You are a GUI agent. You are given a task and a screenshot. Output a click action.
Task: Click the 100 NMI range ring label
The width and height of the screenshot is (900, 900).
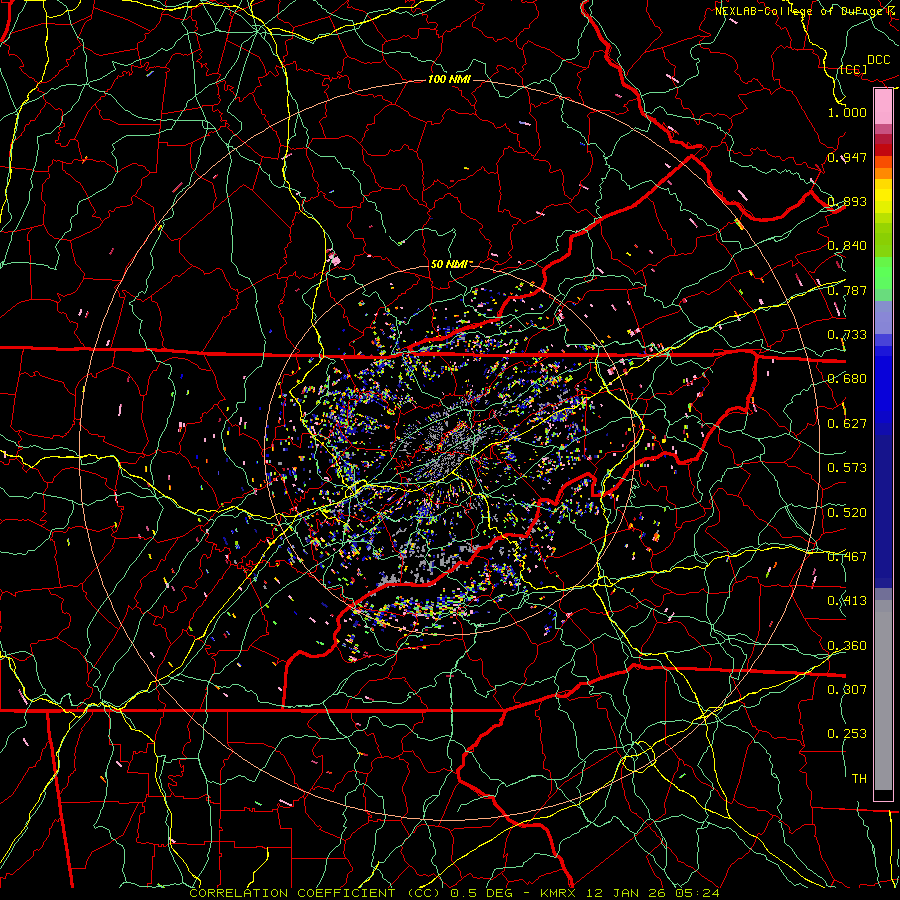(x=449, y=79)
